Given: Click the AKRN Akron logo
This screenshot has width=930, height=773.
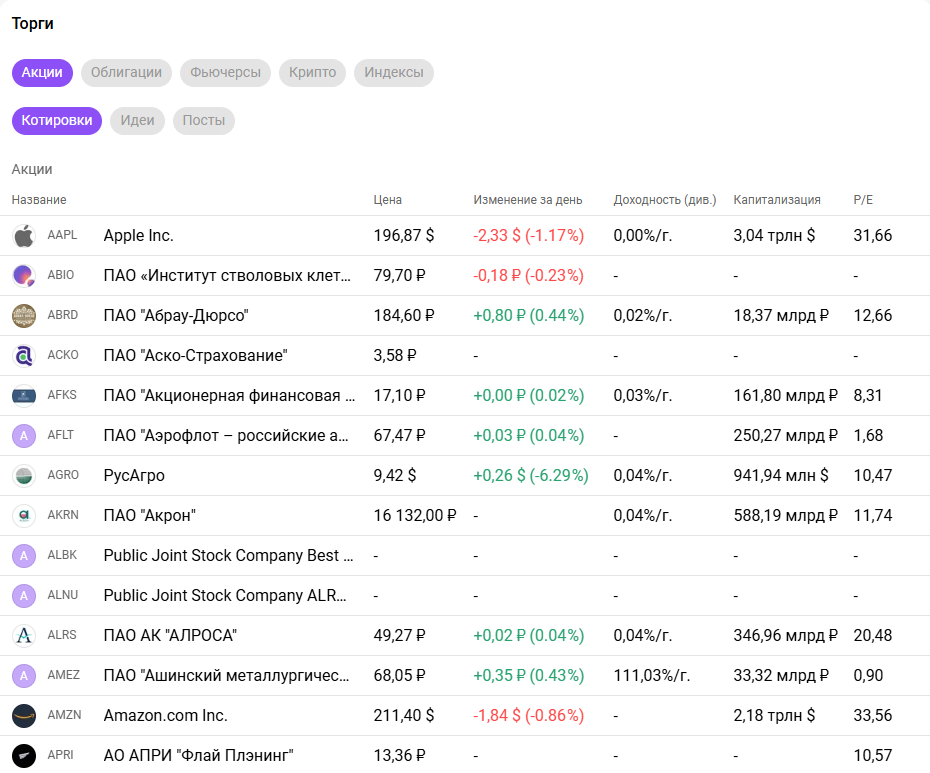Looking at the screenshot, I should [x=24, y=516].
